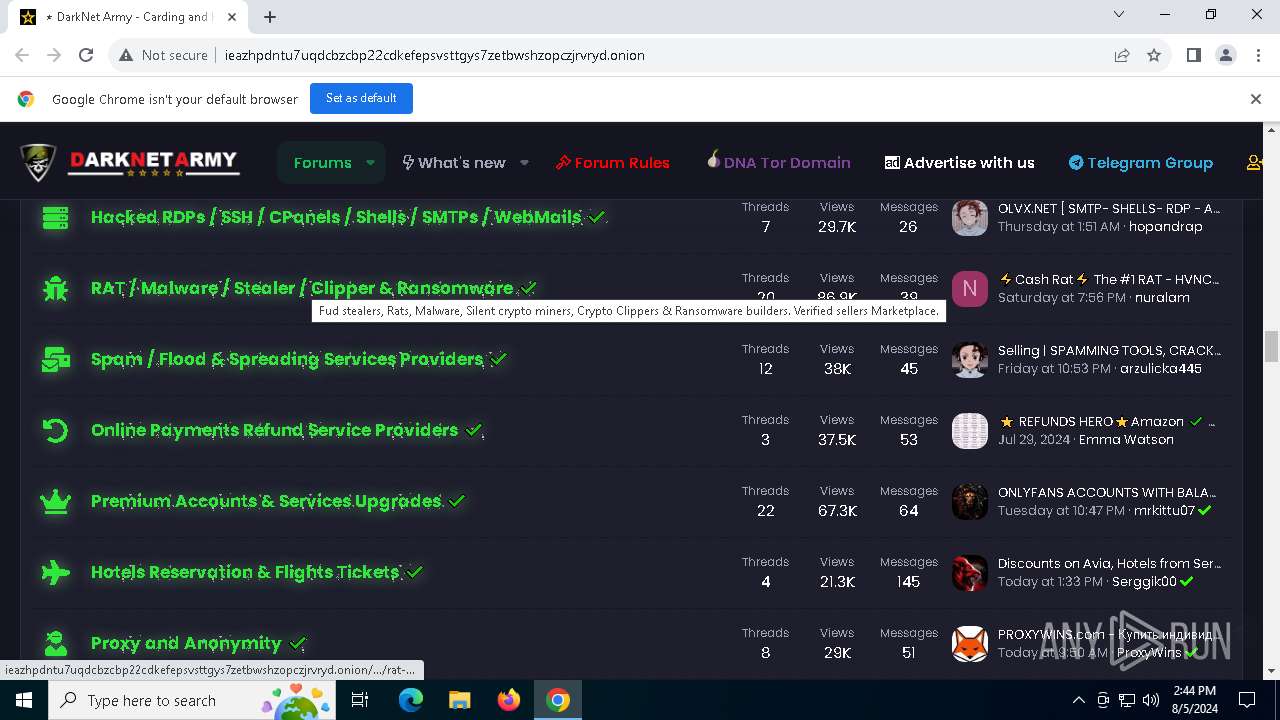Click the anonymous figure icon beside Proxy and Anonymity
This screenshot has height=720, width=1280.
pos(55,644)
